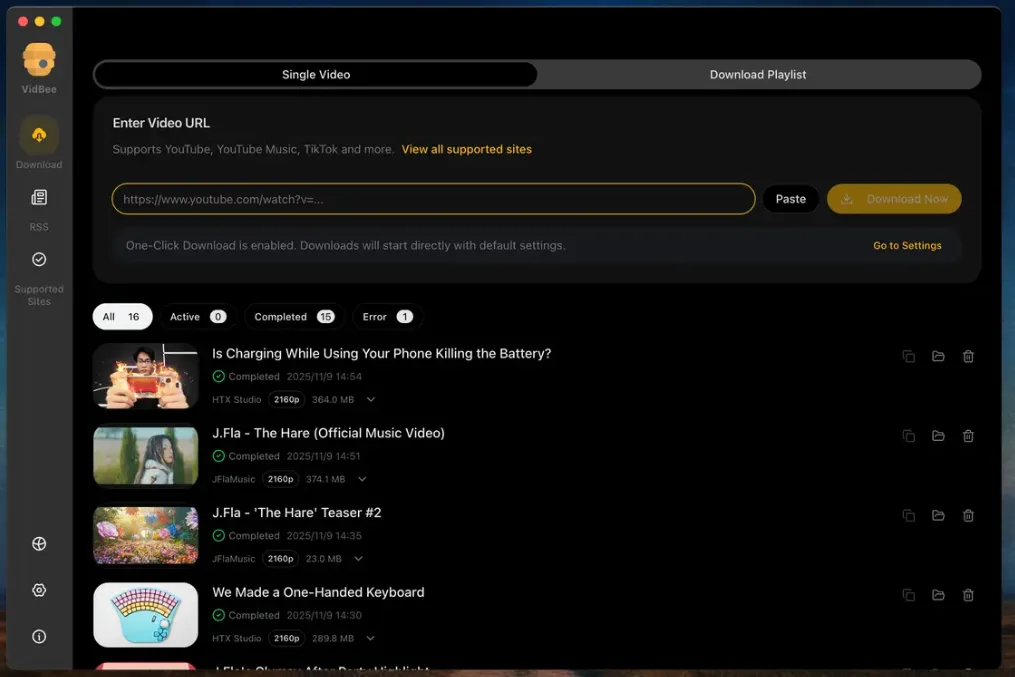Open thumbnail of One-Handed Keyboard video
The image size is (1015, 677).
(146, 615)
